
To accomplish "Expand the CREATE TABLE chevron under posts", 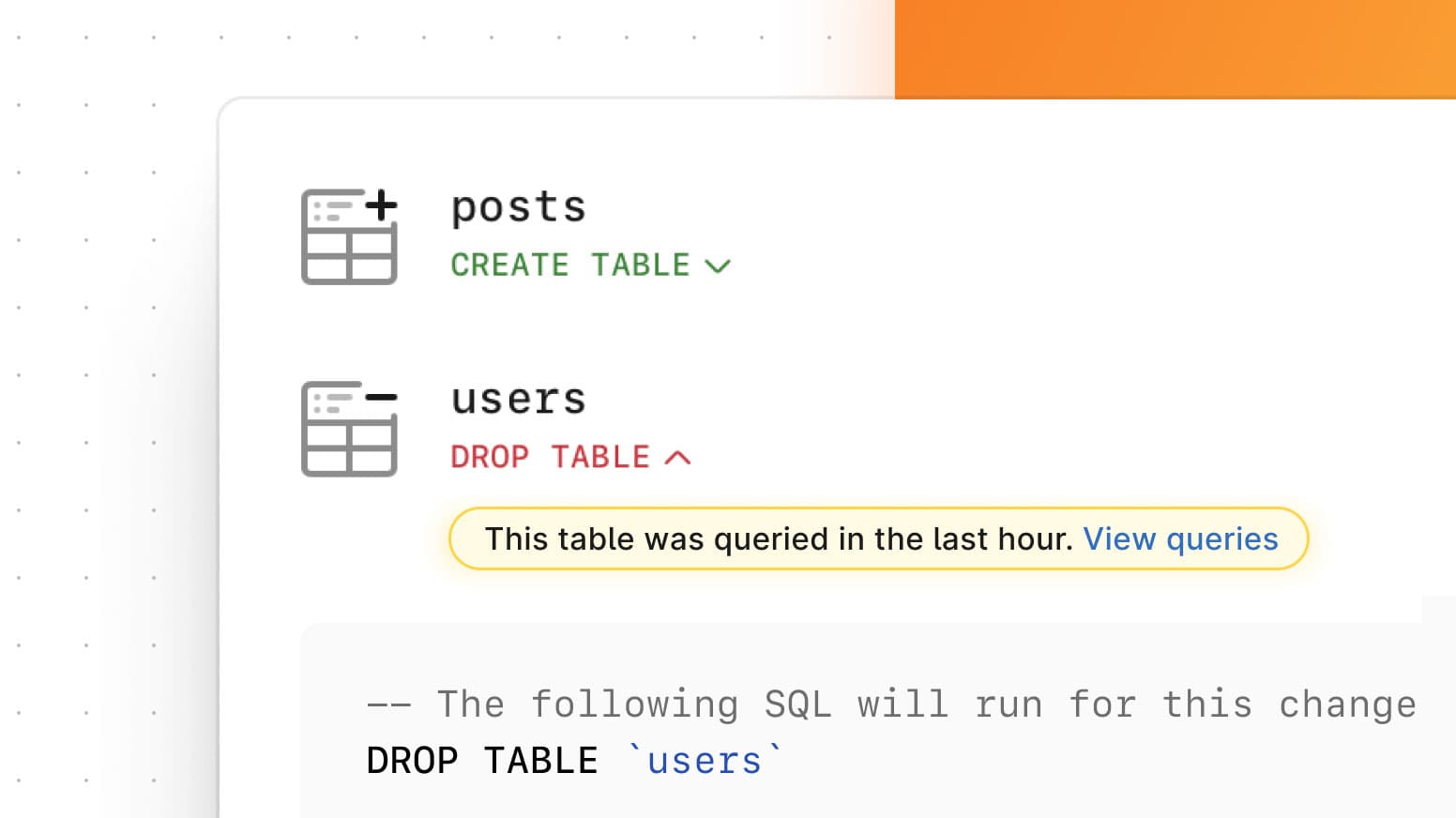I will 718,265.
